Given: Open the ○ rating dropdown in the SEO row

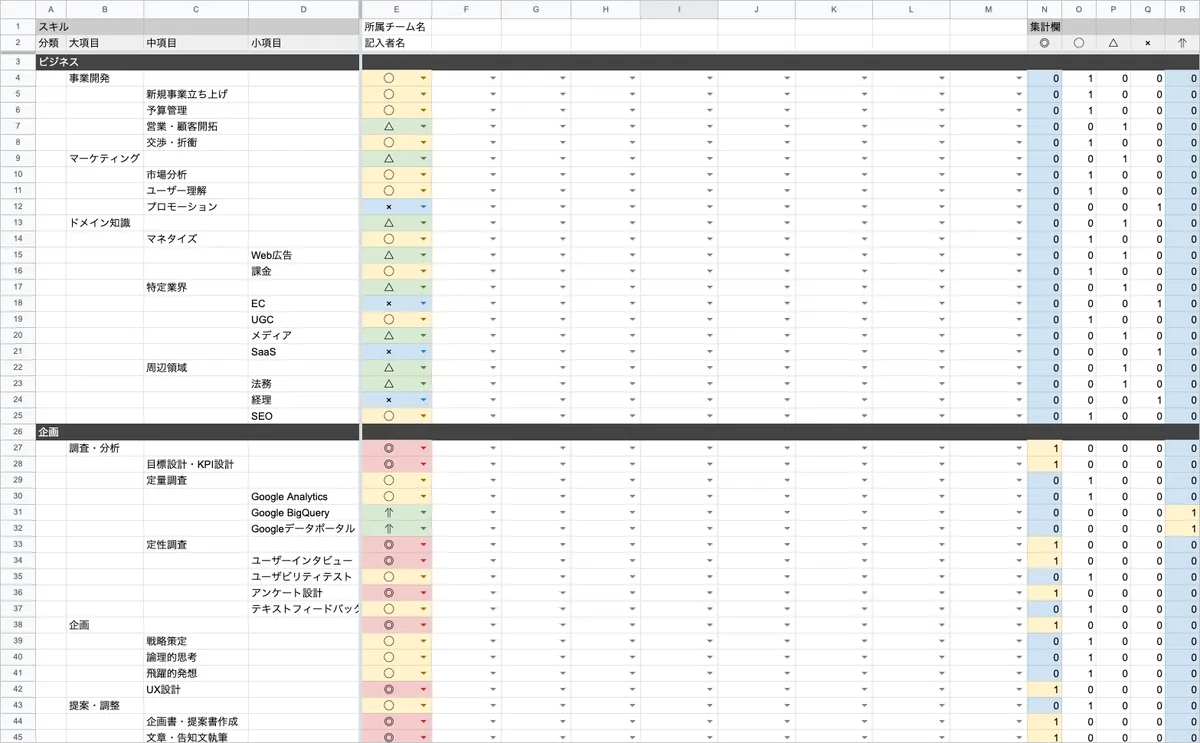Looking at the screenshot, I should pos(424,416).
